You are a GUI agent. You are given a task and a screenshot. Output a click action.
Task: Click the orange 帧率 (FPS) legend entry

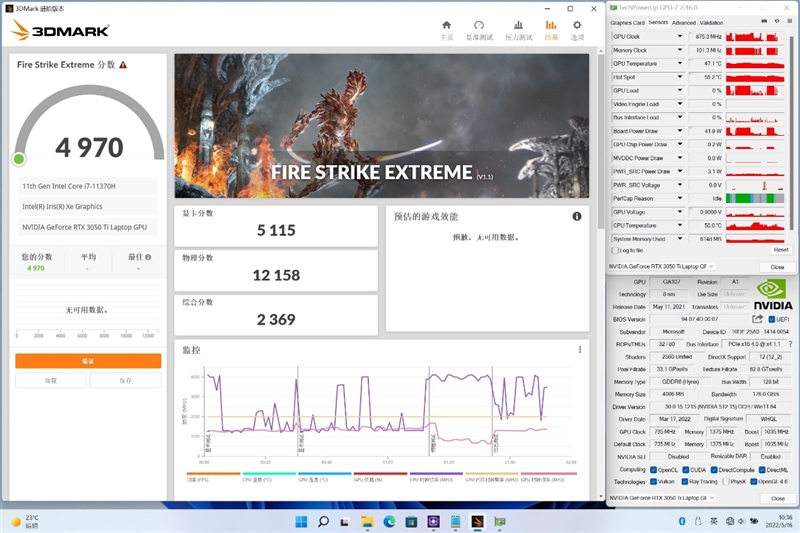pyautogui.click(x=213, y=477)
